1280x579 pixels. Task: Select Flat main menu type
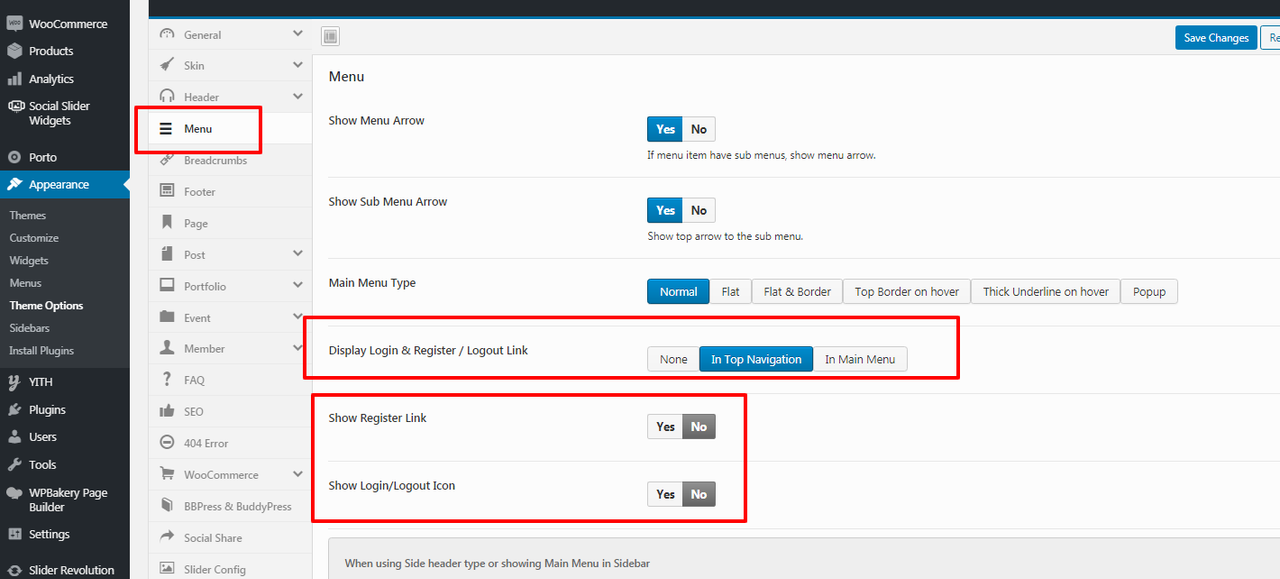click(731, 292)
